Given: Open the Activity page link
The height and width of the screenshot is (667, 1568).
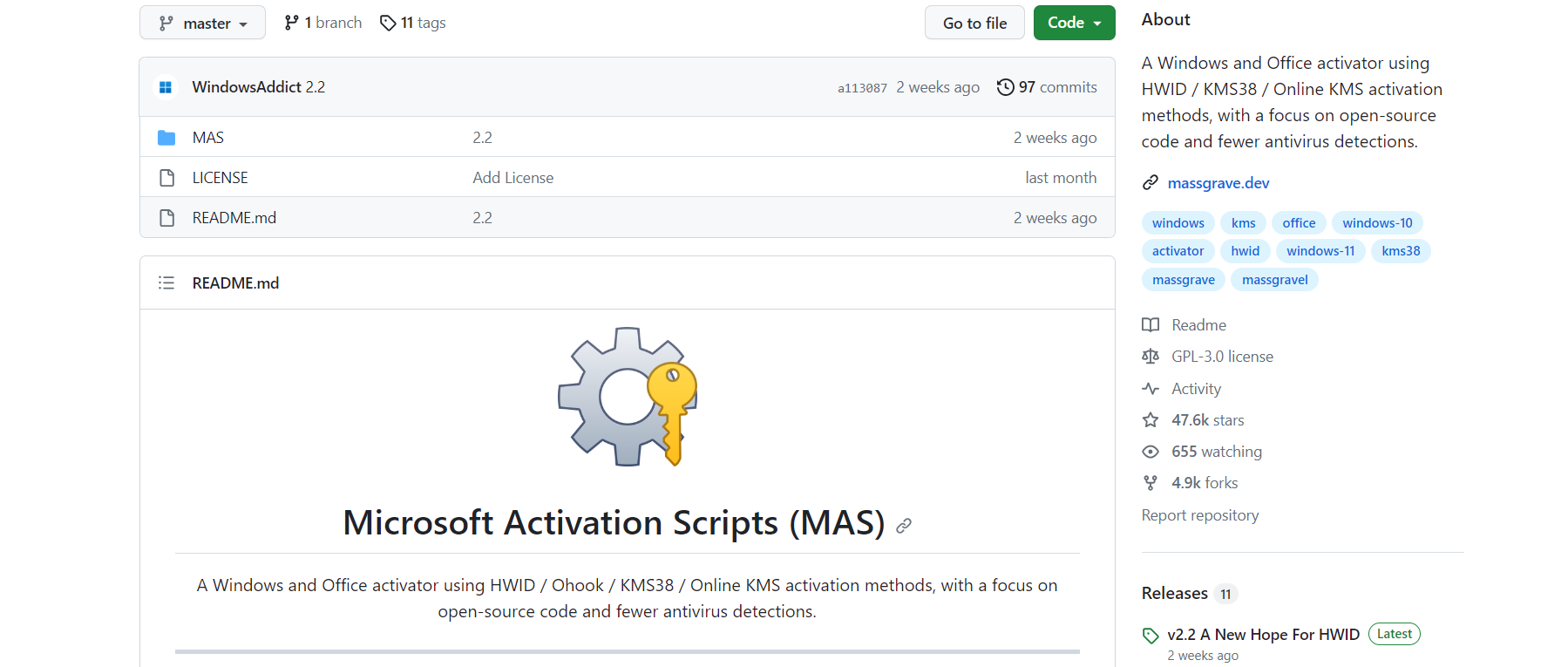Looking at the screenshot, I should [x=1196, y=389].
